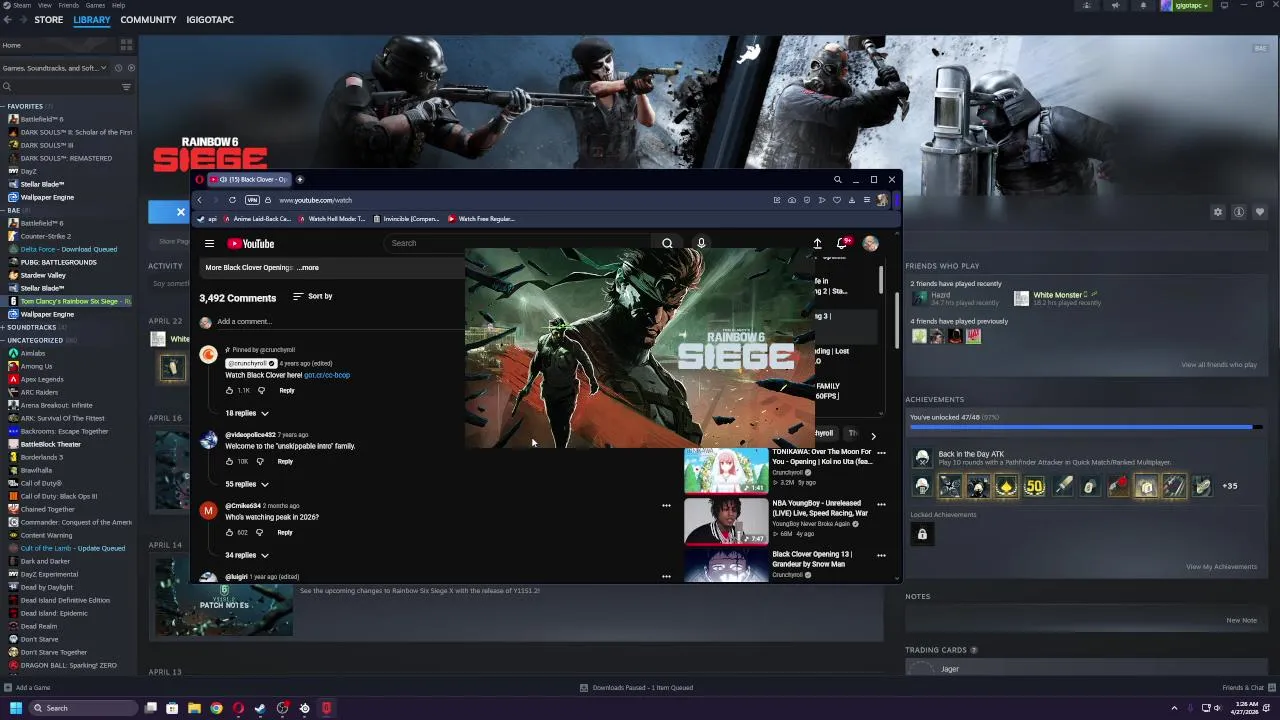Reload the YouTube page in Opera
The image size is (1280, 720).
[232, 200]
